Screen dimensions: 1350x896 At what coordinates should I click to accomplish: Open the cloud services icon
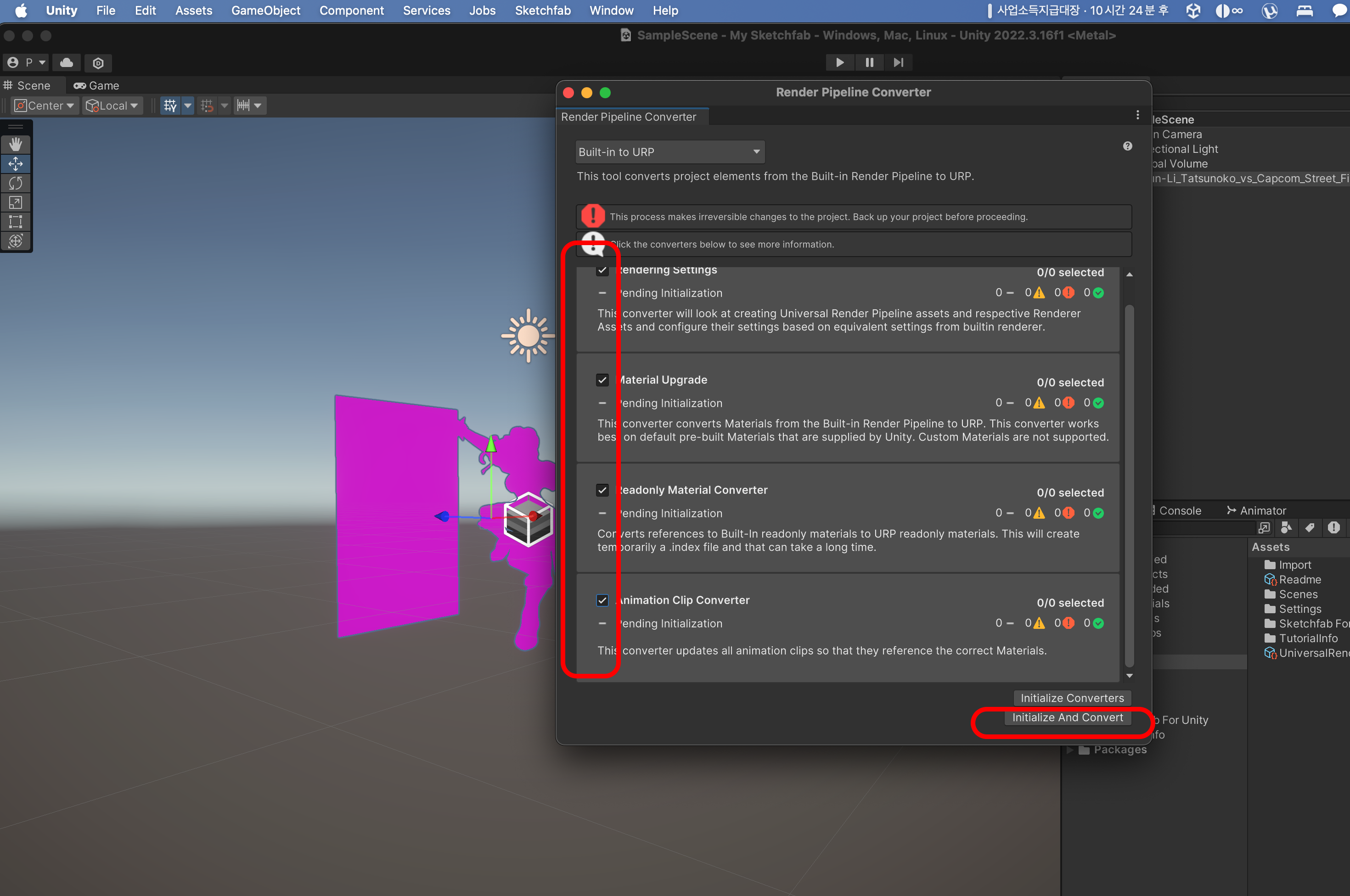pyautogui.click(x=66, y=62)
